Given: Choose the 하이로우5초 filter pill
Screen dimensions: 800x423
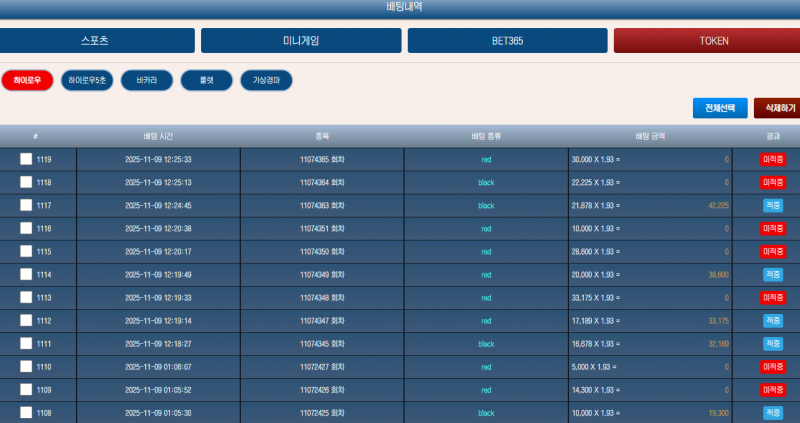Looking at the screenshot, I should (x=86, y=80).
